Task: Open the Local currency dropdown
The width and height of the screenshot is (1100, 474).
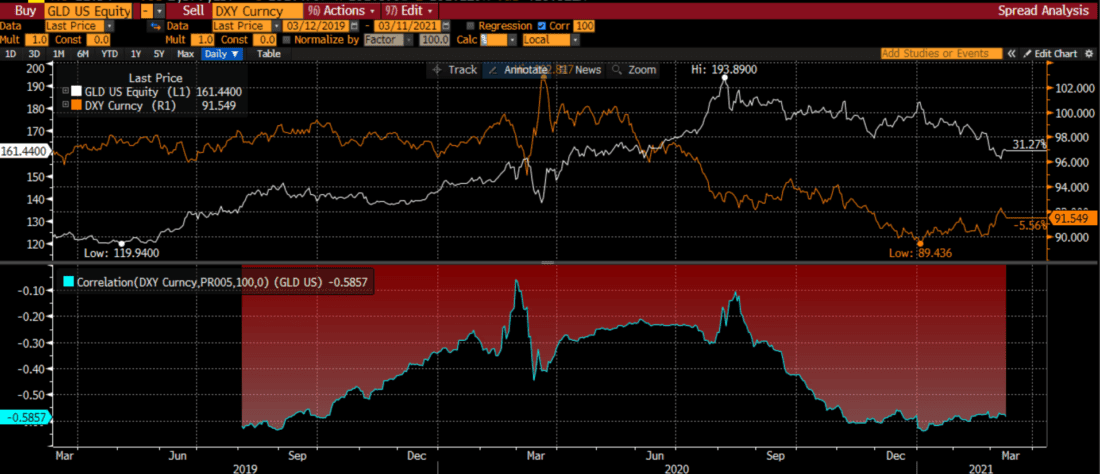Action: (575, 40)
